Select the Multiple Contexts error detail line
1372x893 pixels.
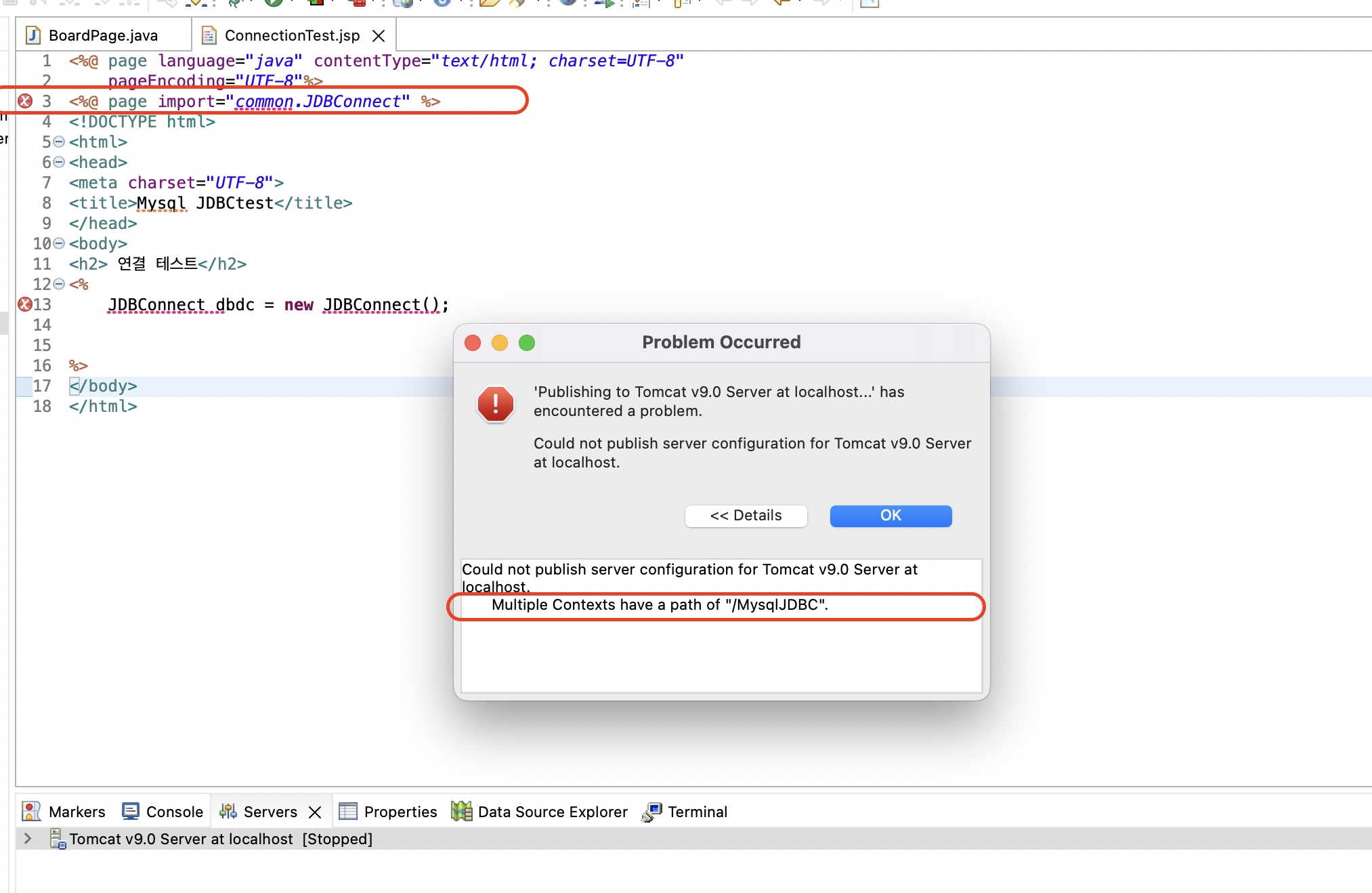659,604
